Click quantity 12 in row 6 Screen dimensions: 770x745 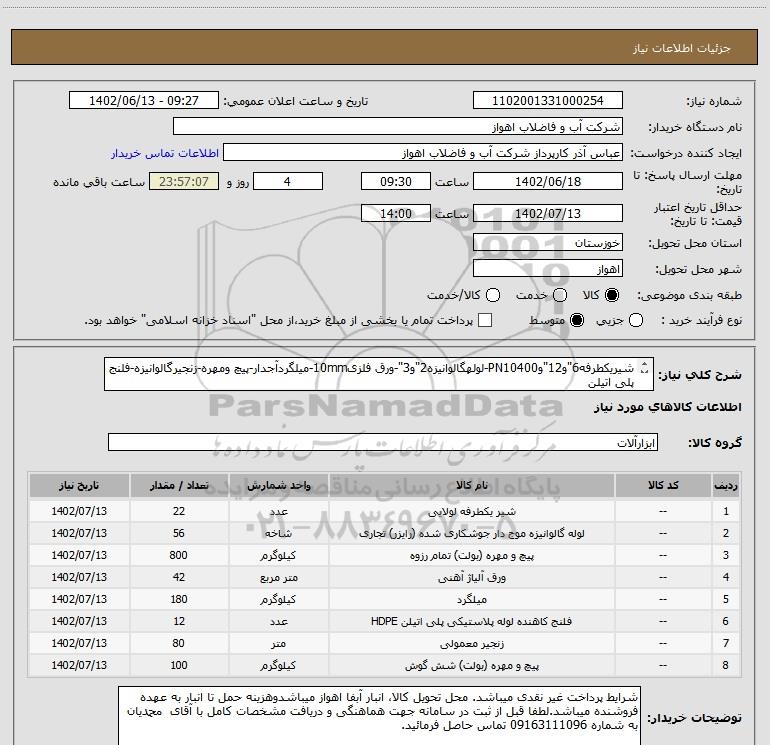coord(179,621)
